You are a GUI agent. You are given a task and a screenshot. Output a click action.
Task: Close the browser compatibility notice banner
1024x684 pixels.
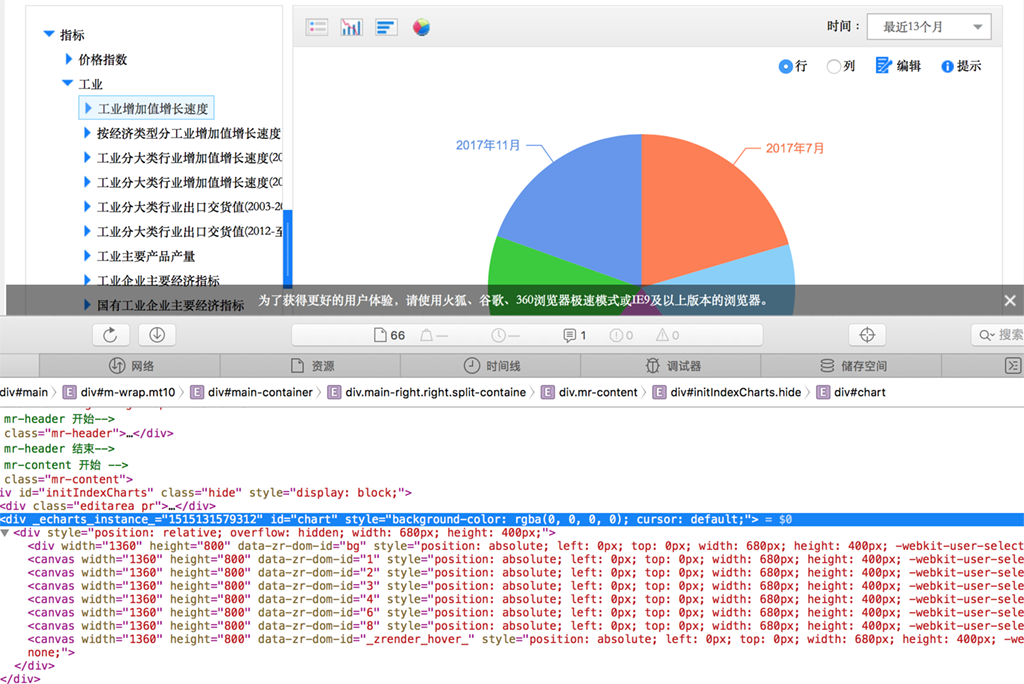point(1009,300)
